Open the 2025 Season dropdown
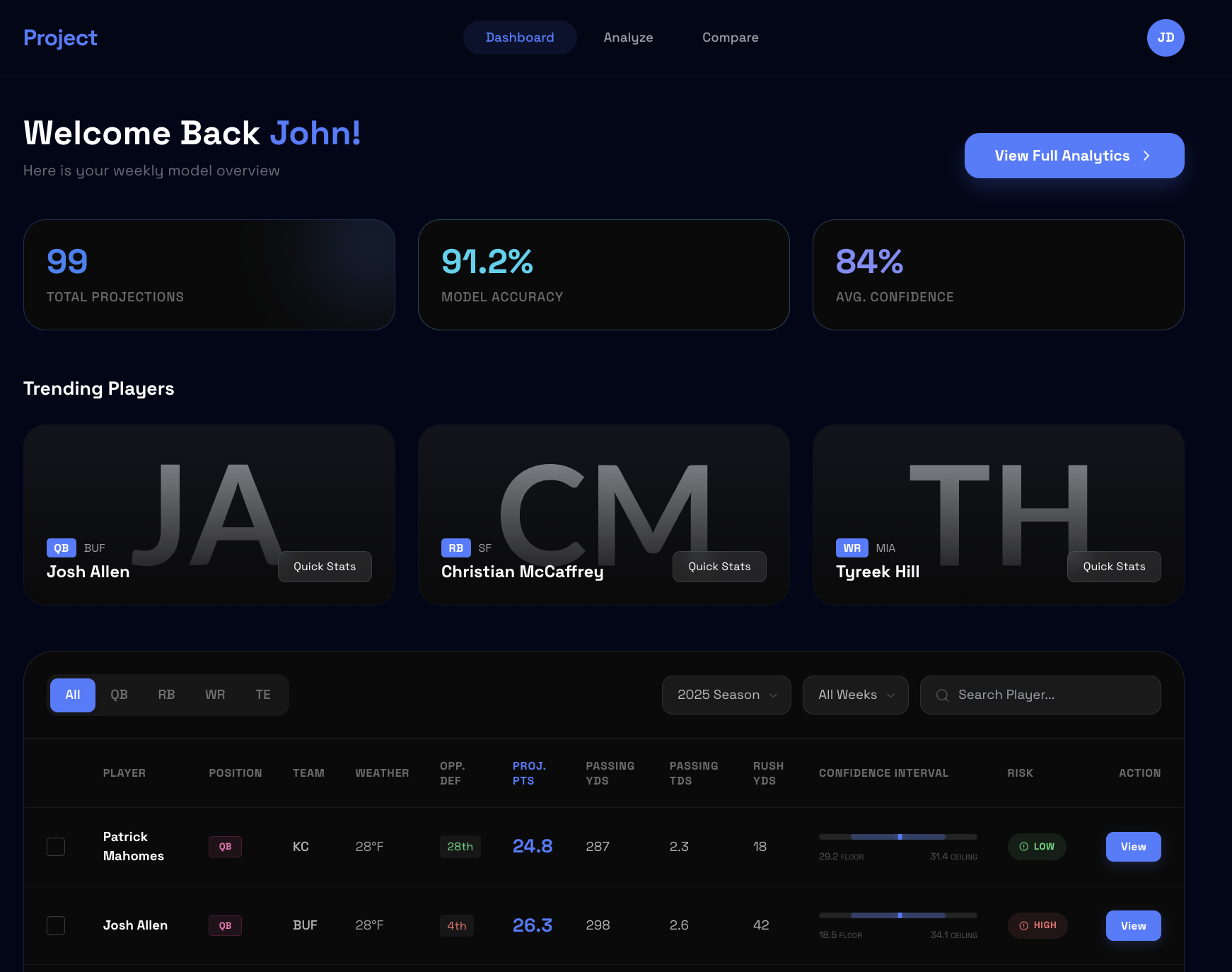1232x972 pixels. (x=726, y=695)
